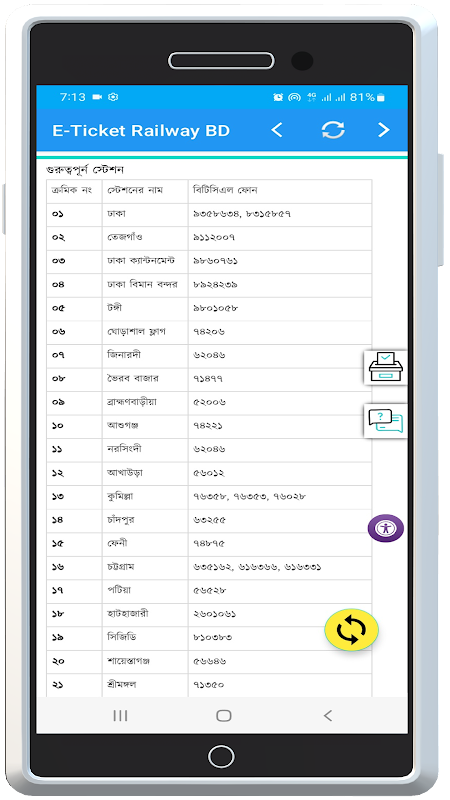The image size is (450, 800).
Task: Select station জিনারদী
Action: click(x=124, y=355)
